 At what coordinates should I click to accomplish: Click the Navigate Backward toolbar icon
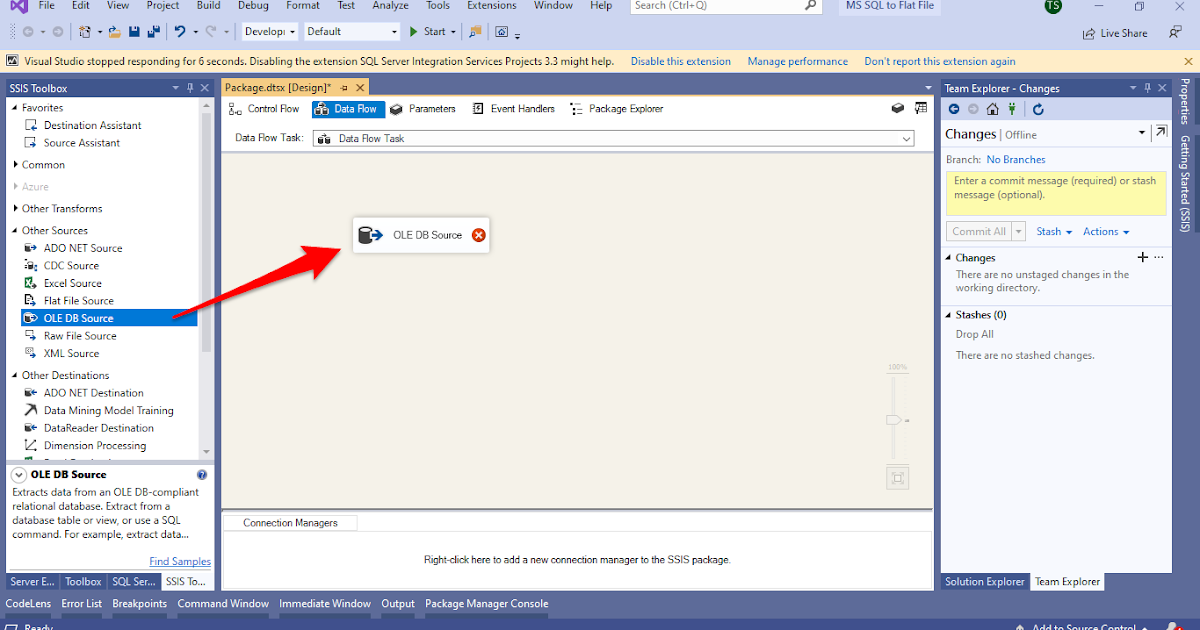click(27, 32)
